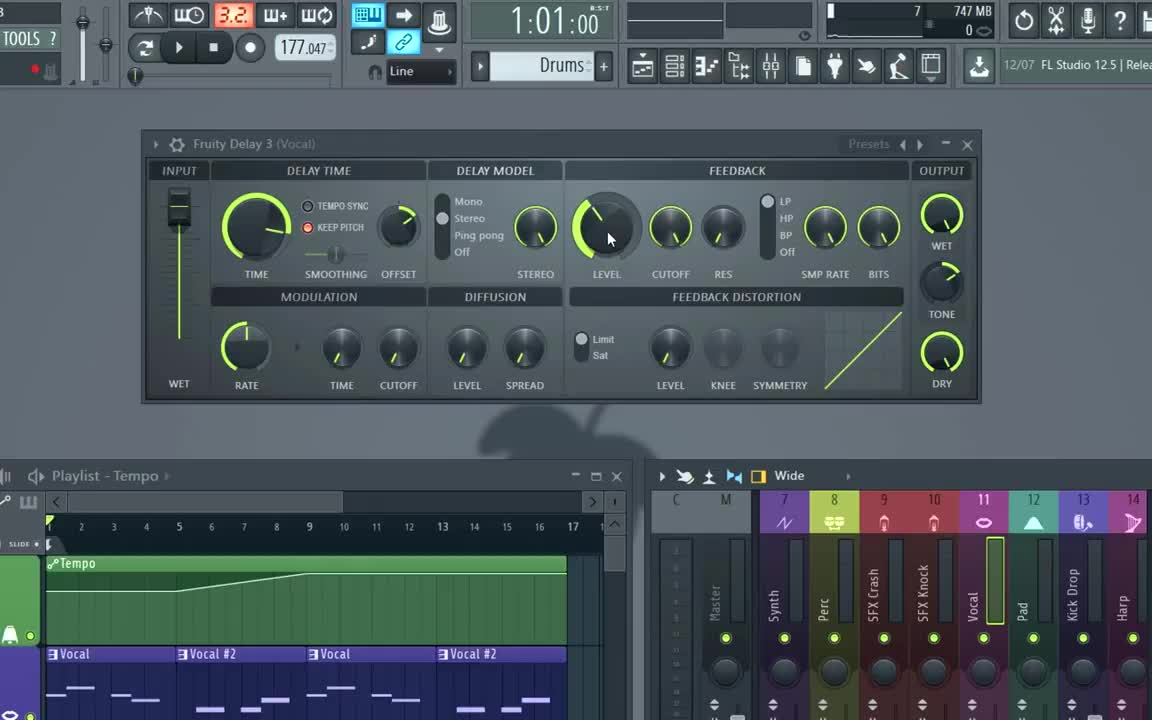Image resolution: width=1152 pixels, height=720 pixels.
Task: Open the view layout arrangement dropdown
Action: pos(931,67)
